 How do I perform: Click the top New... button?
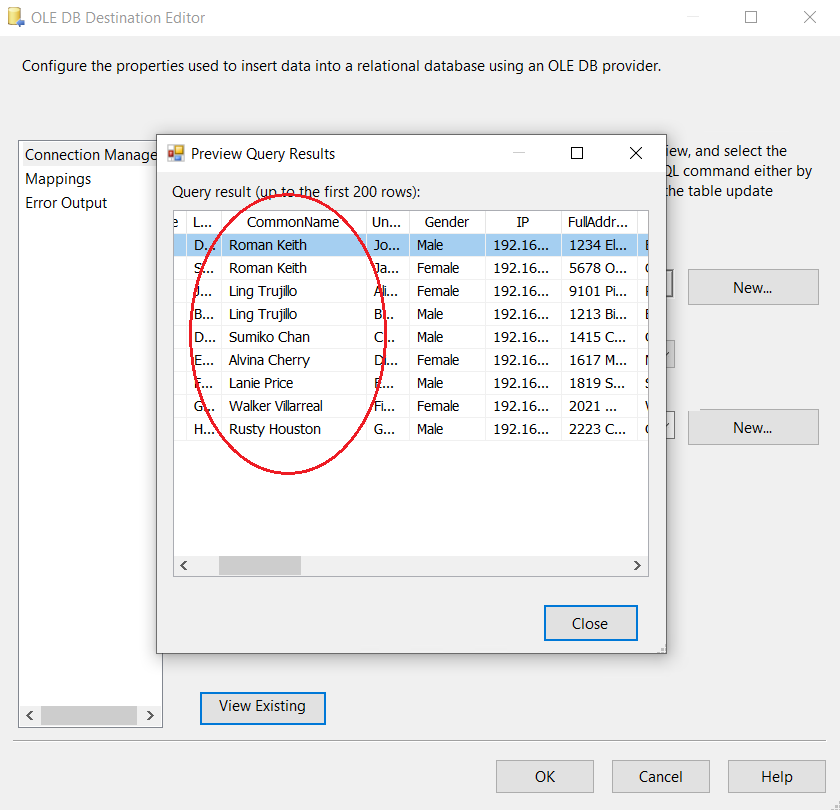(752, 288)
